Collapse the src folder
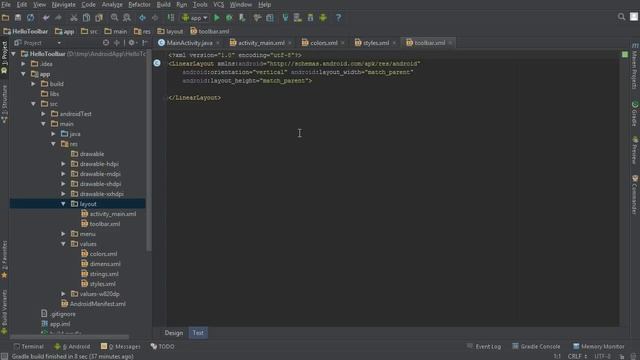Screen dimensions: 640x360 pyautogui.click(x=33, y=104)
